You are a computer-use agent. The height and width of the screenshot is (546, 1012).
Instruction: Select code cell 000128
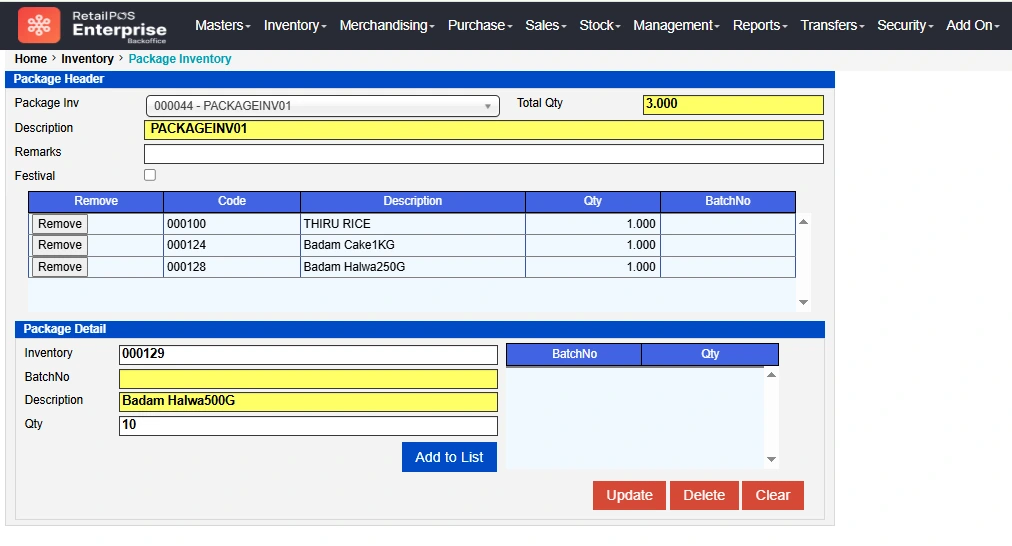tap(232, 267)
